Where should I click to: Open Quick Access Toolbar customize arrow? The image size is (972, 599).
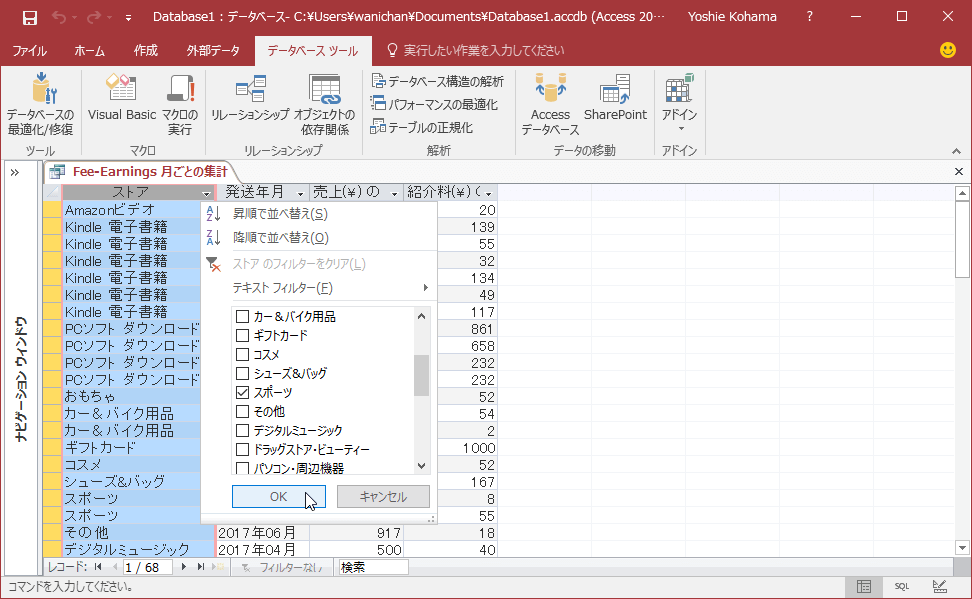pos(128,18)
